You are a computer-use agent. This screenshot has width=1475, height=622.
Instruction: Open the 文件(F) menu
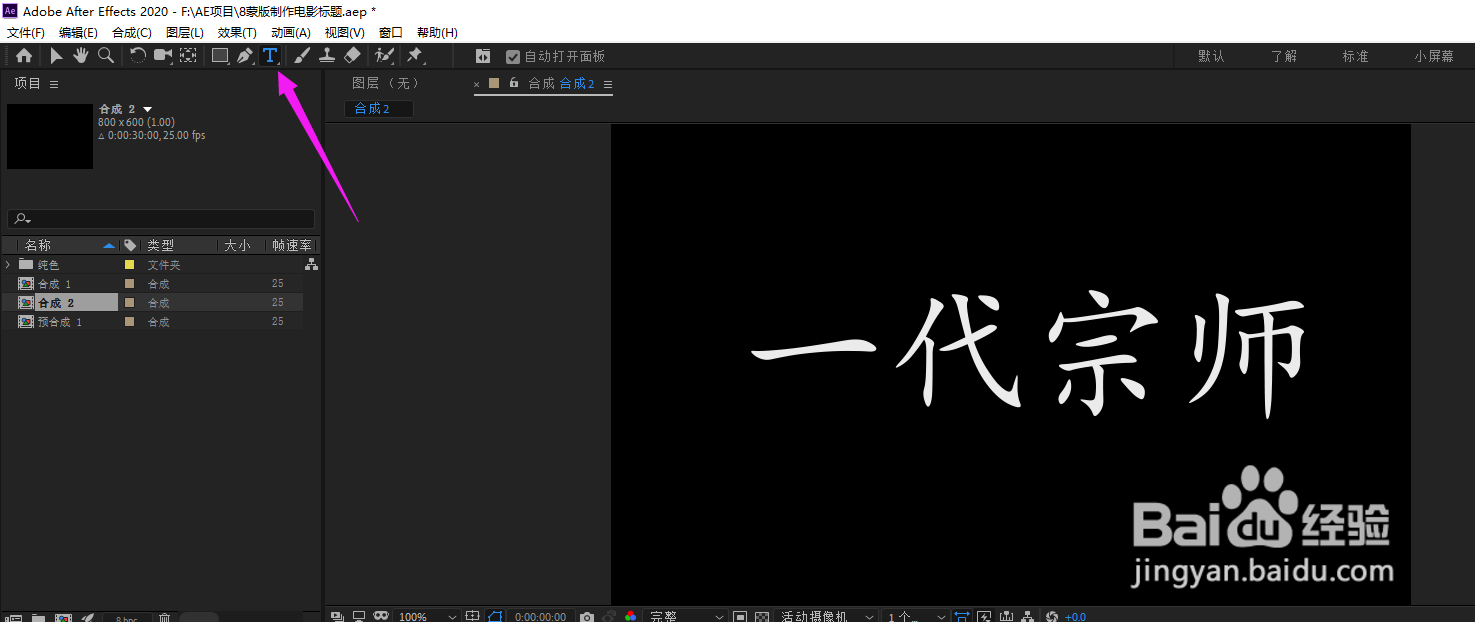[x=26, y=33]
